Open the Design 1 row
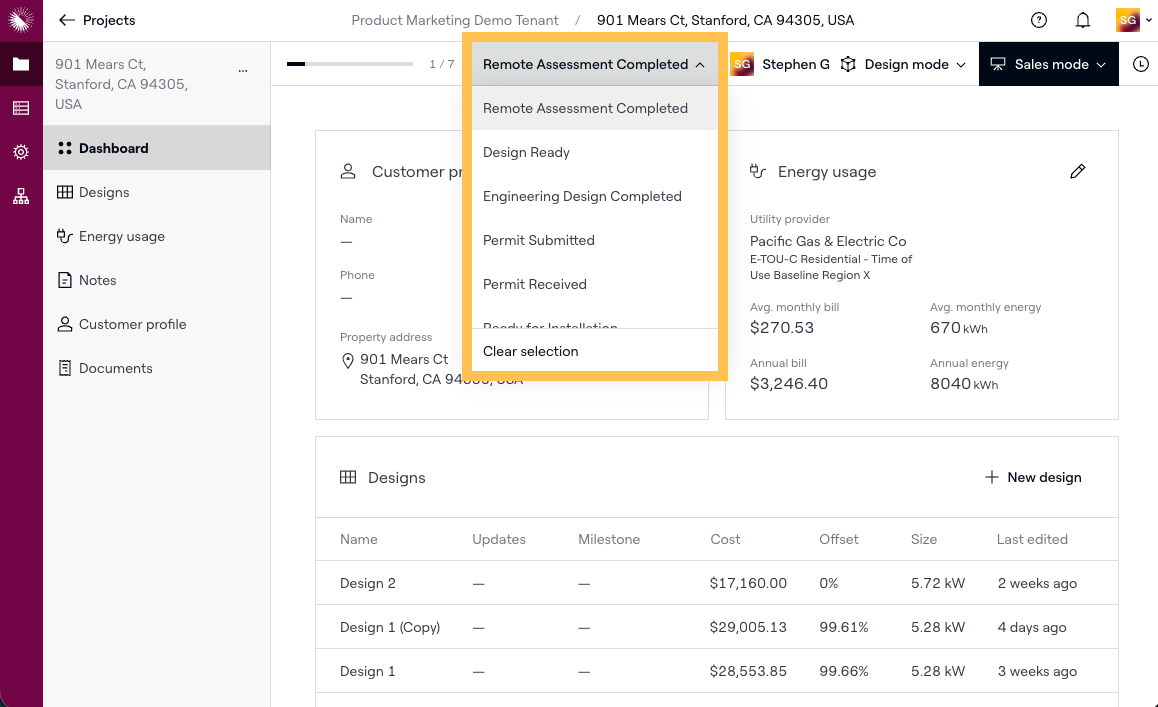The width and height of the screenshot is (1158, 707). pos(716,671)
